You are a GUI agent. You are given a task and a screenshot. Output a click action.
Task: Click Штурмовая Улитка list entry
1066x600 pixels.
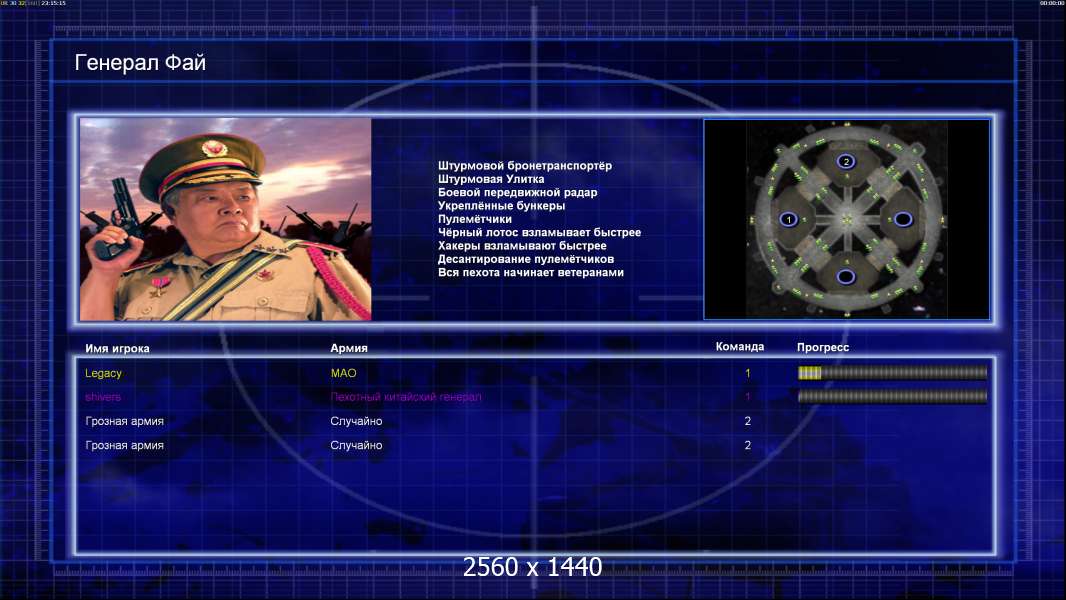tap(491, 179)
